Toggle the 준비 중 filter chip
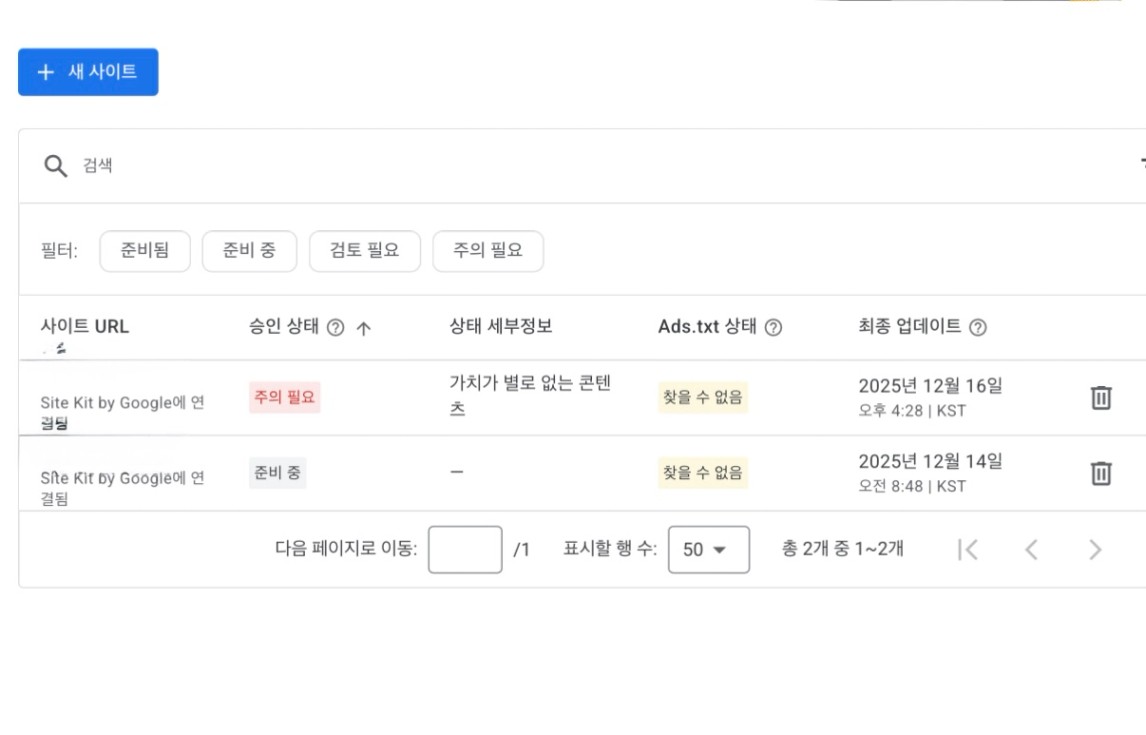 249,251
